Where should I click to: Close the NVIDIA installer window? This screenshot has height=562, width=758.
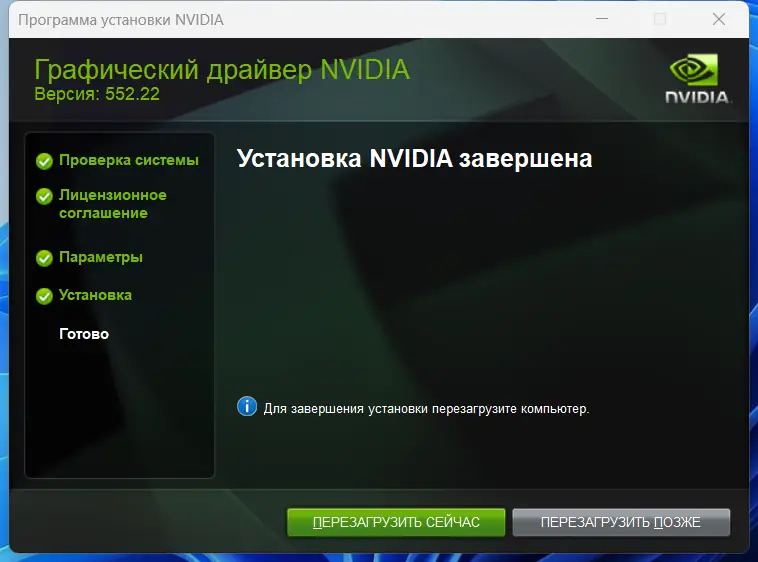point(719,19)
